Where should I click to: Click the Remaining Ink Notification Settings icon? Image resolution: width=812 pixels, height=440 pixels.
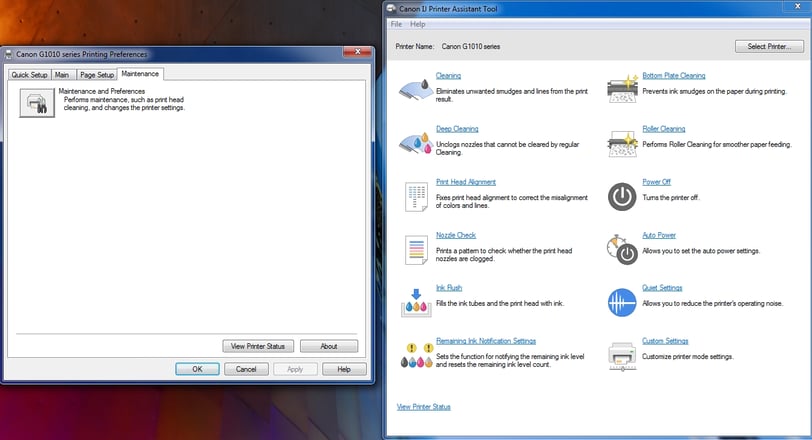(416, 355)
